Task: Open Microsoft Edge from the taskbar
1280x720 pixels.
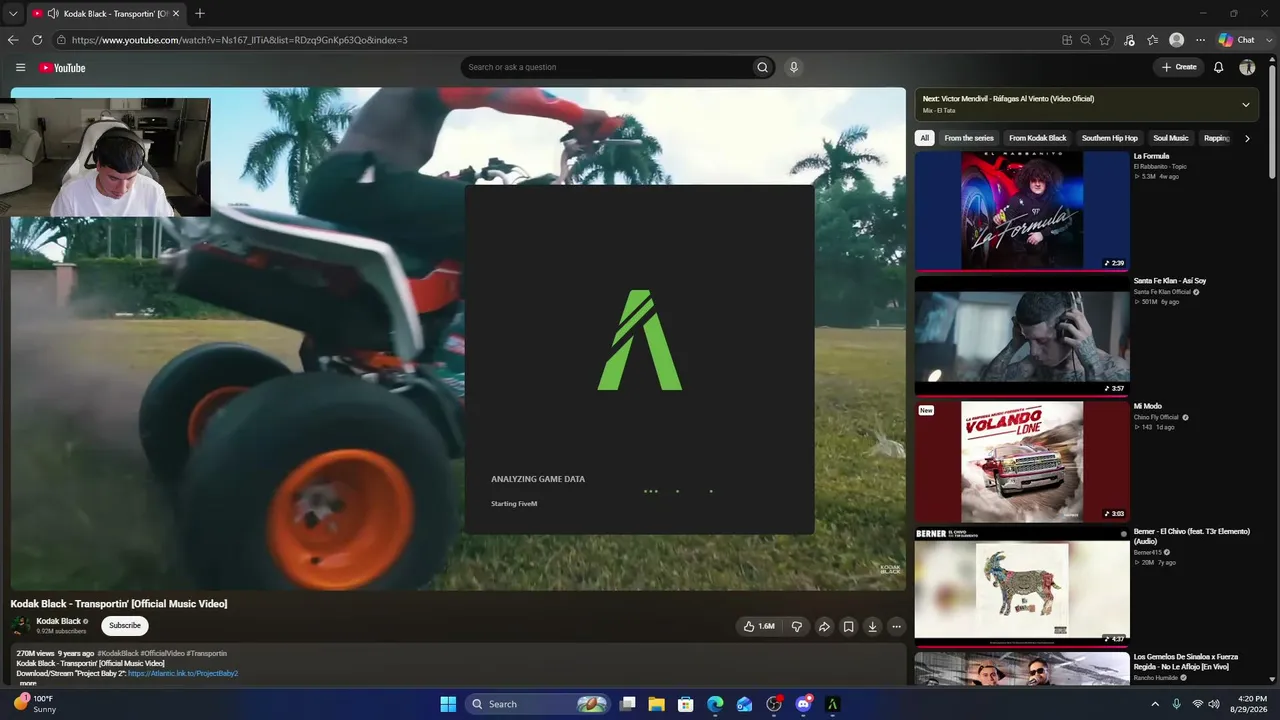Action: coord(715,704)
